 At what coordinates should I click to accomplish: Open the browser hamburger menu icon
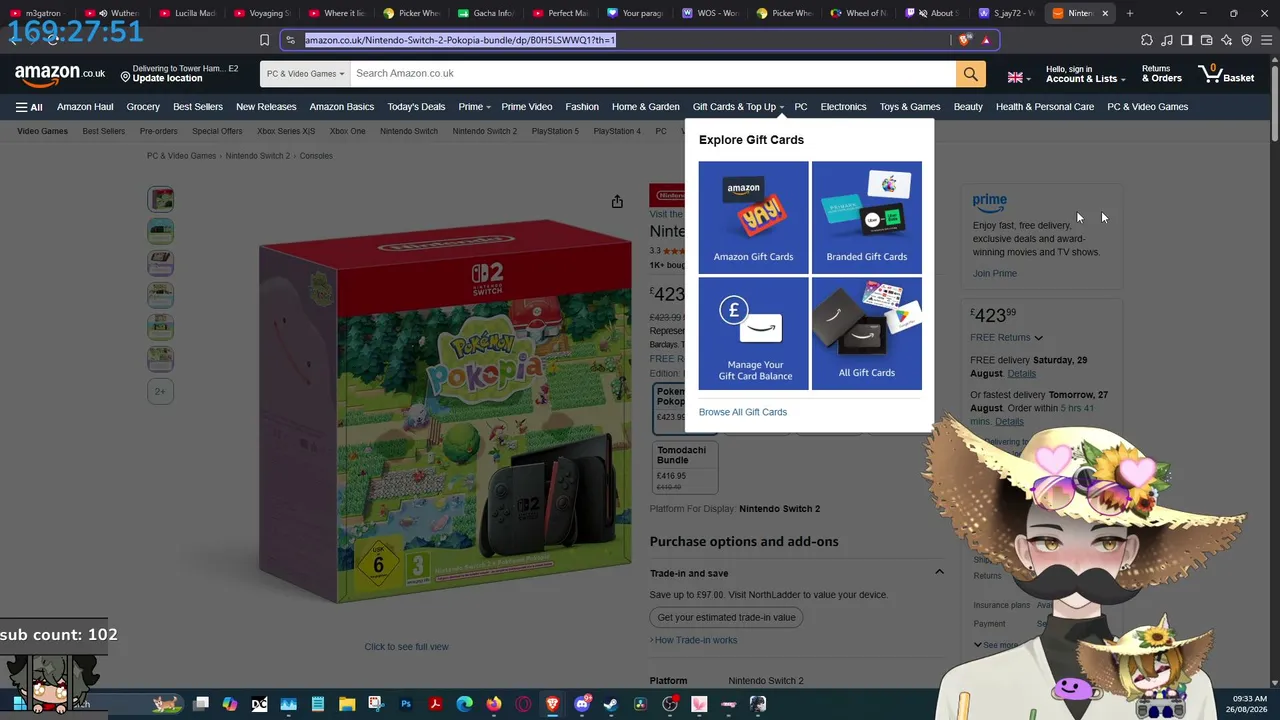(1266, 40)
